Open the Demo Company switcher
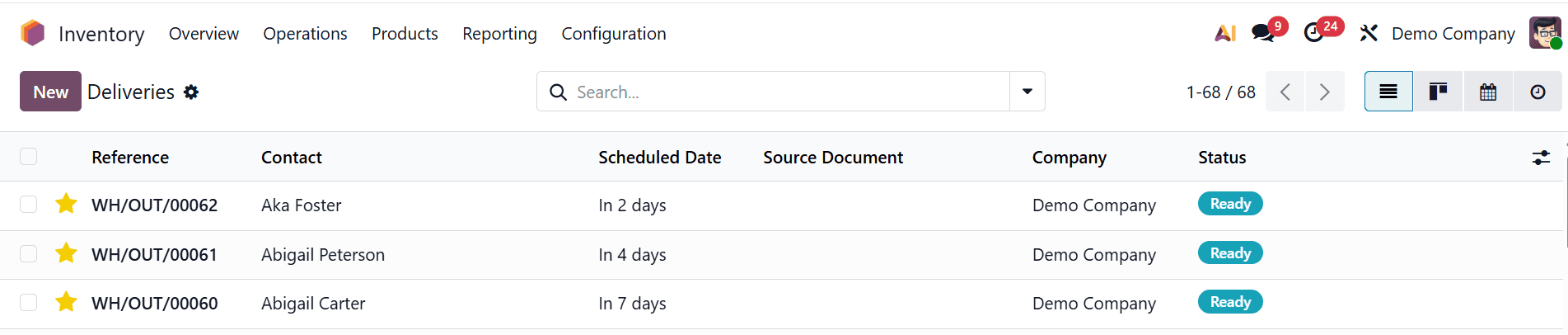Screen dimensions: 1568x335 pos(1453,34)
